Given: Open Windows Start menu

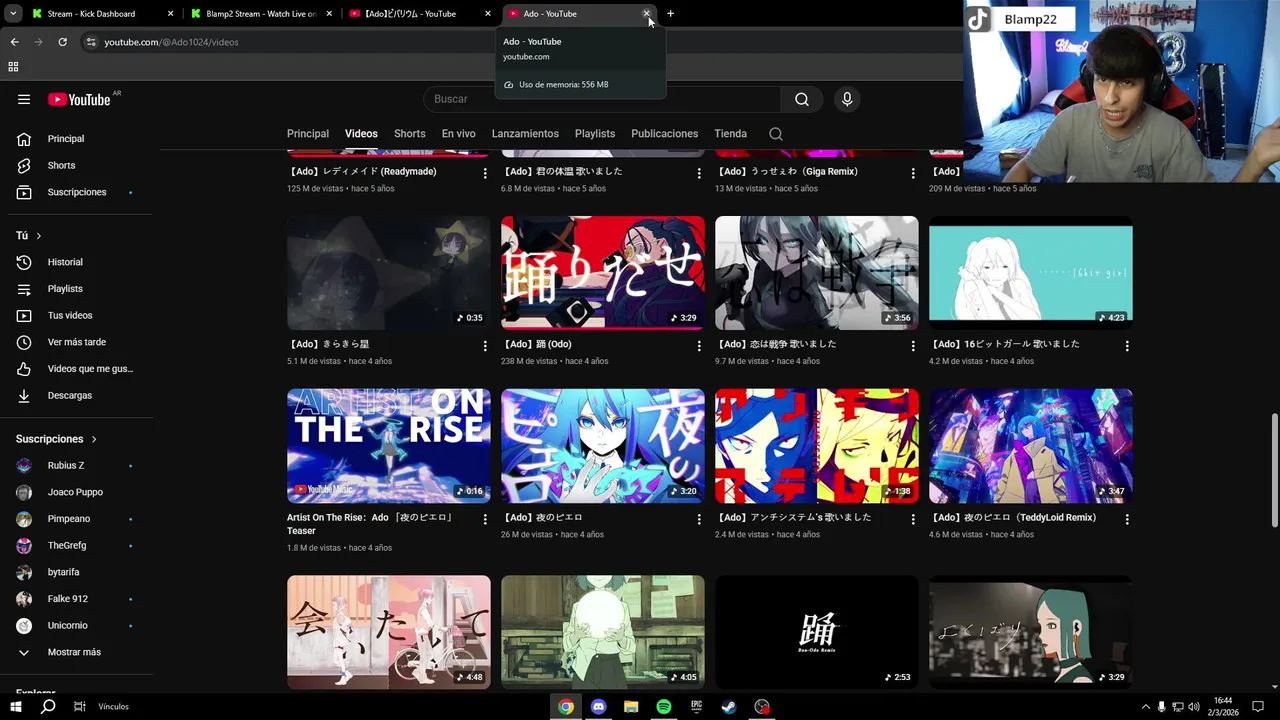Looking at the screenshot, I should (x=15, y=707).
